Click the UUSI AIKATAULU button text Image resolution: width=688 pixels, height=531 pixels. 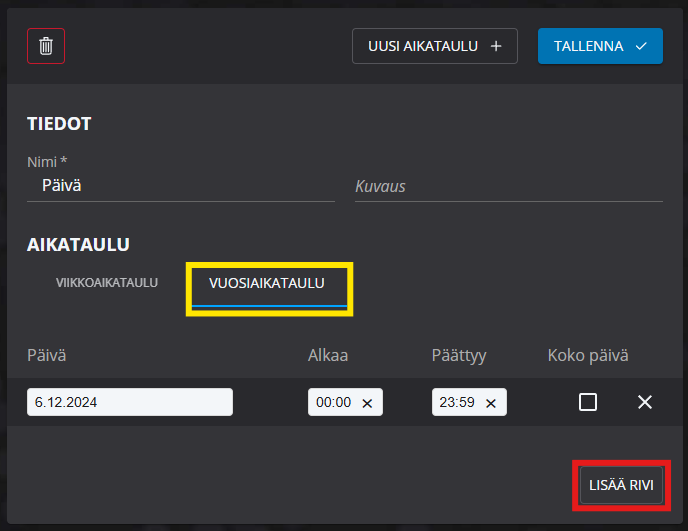(x=424, y=46)
